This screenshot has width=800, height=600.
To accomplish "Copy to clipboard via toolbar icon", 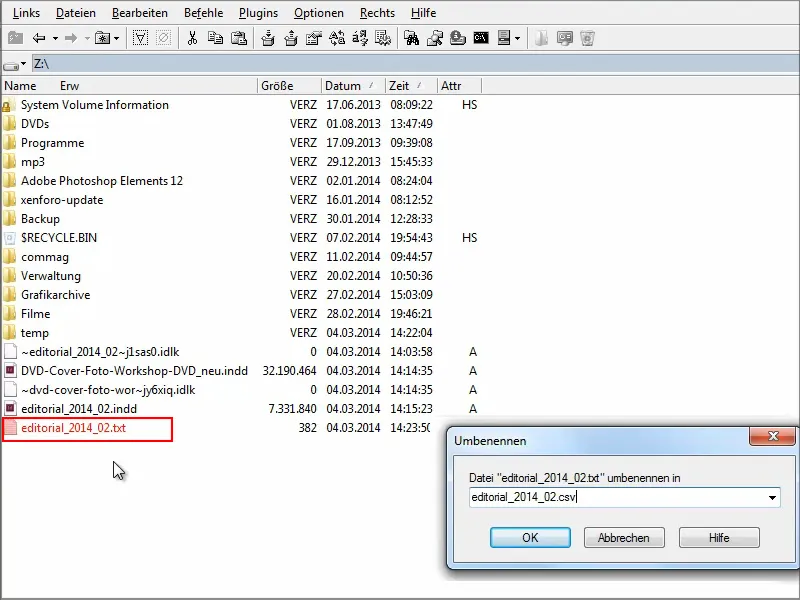I will pos(215,38).
